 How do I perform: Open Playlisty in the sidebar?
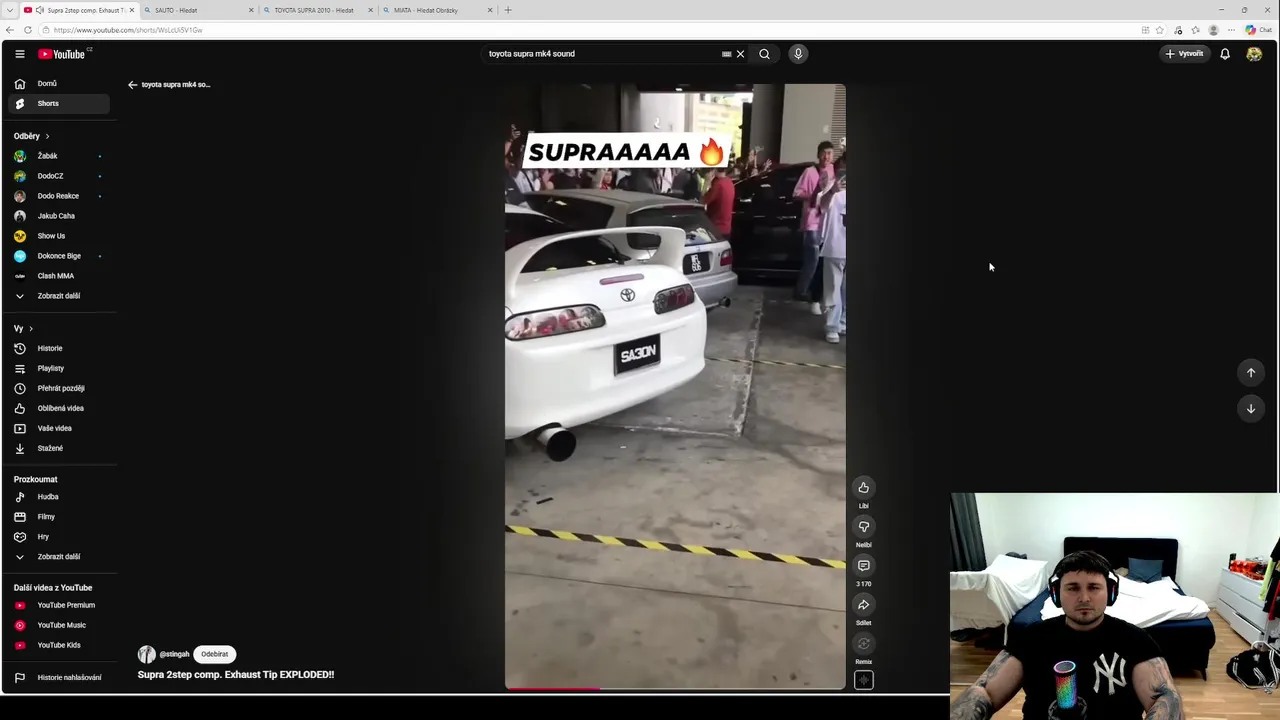point(59,368)
